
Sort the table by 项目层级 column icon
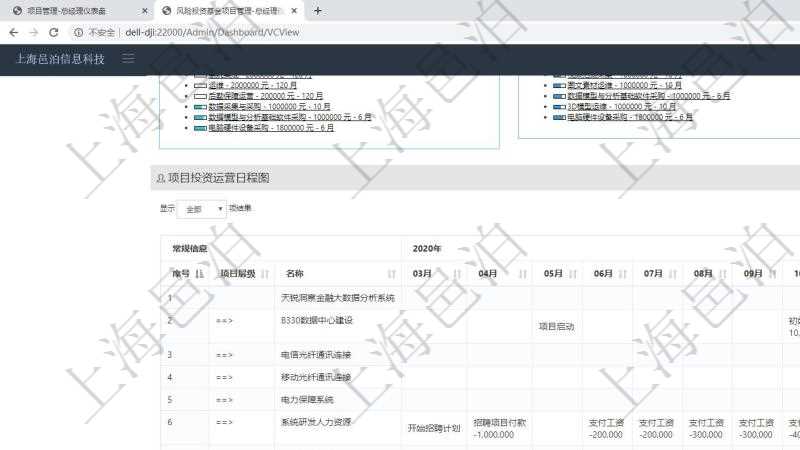265,274
